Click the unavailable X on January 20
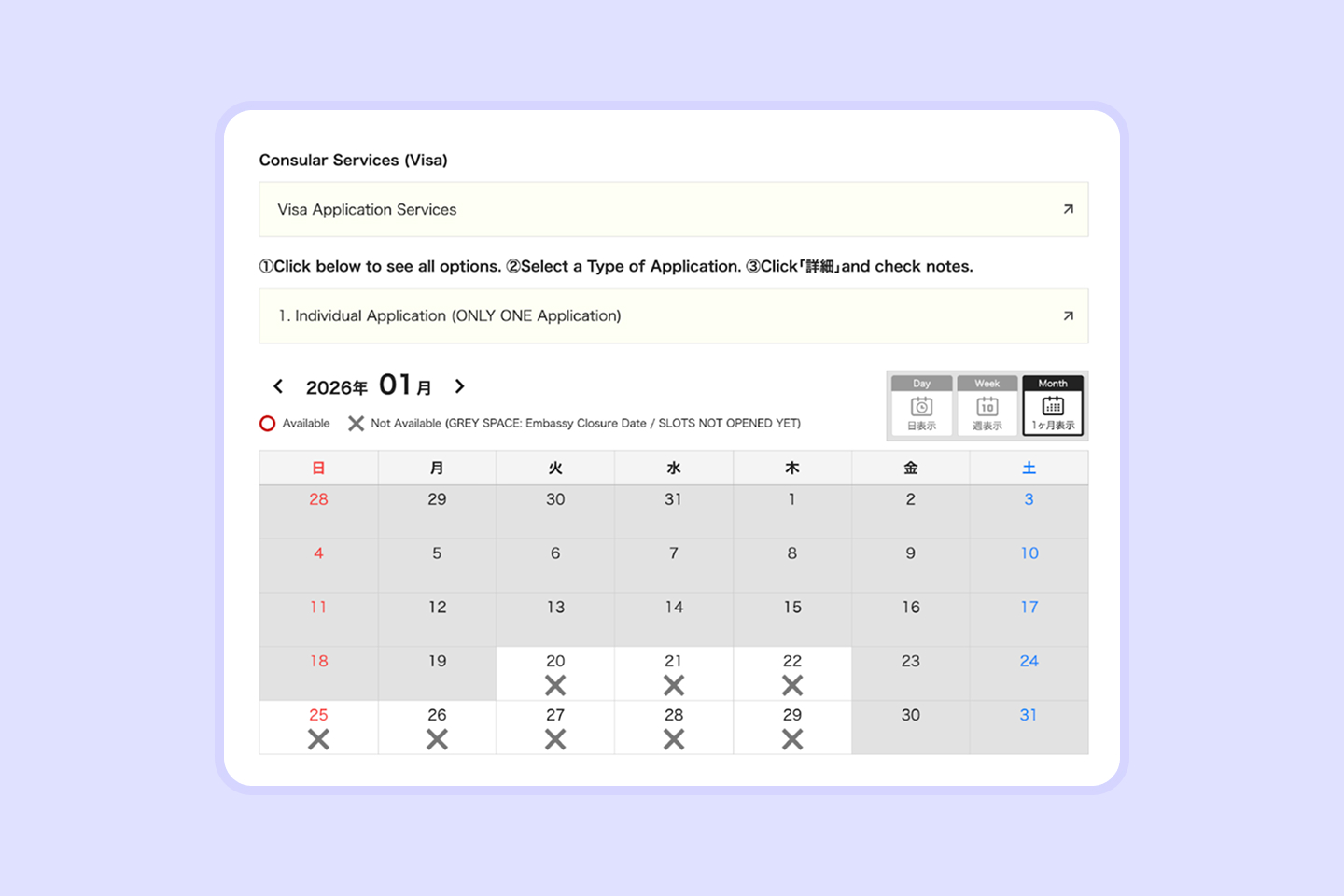 click(555, 685)
